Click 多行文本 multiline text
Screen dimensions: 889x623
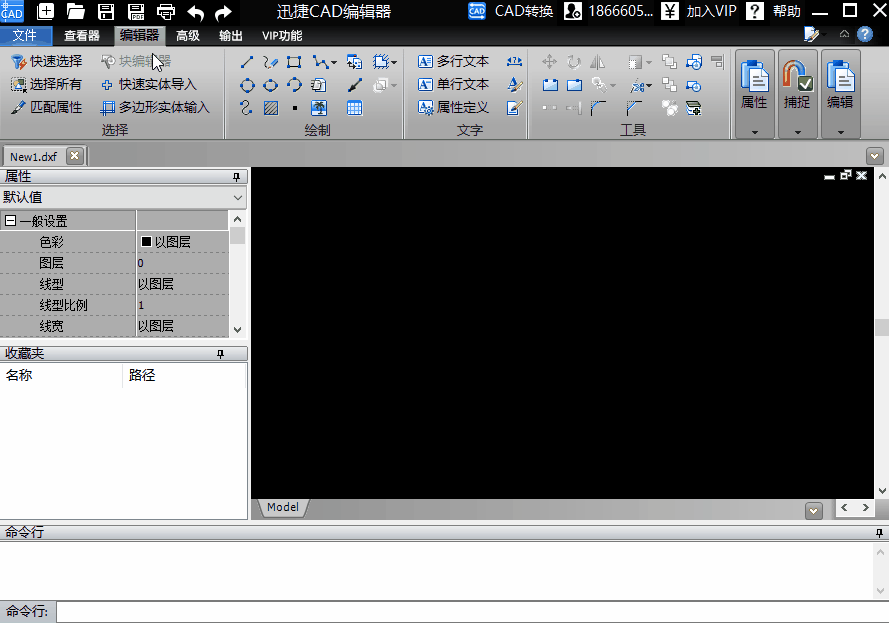454,61
